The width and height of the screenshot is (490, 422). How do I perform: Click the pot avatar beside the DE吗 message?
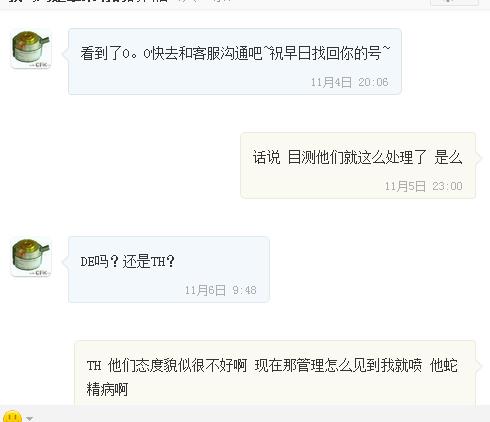click(x=31, y=257)
